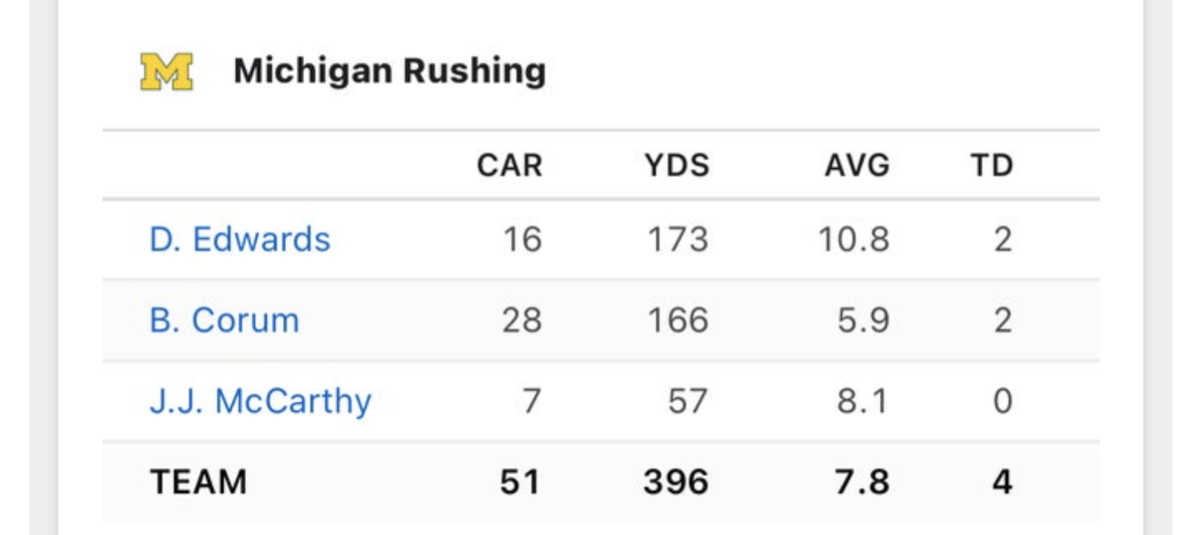Viewport: 1200px width, 535px height.
Task: Click D. Edwards' 10.8 average cell
Action: [x=855, y=240]
